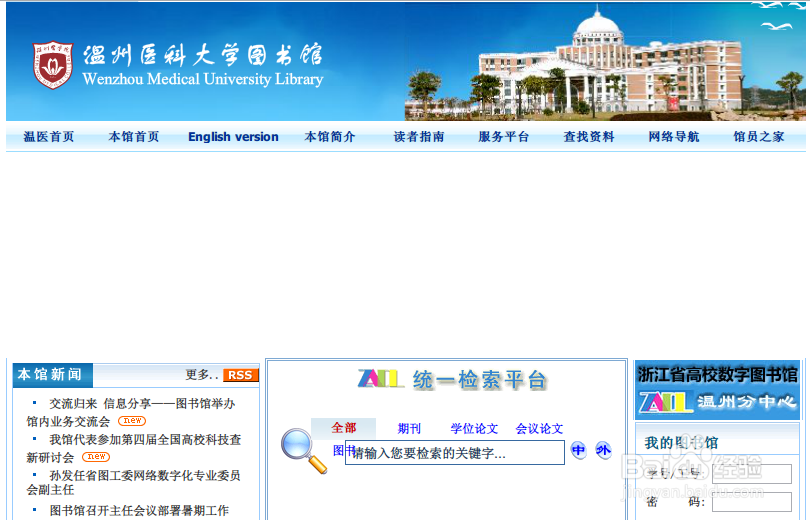Click the 中 Chinese search button

pyautogui.click(x=579, y=450)
